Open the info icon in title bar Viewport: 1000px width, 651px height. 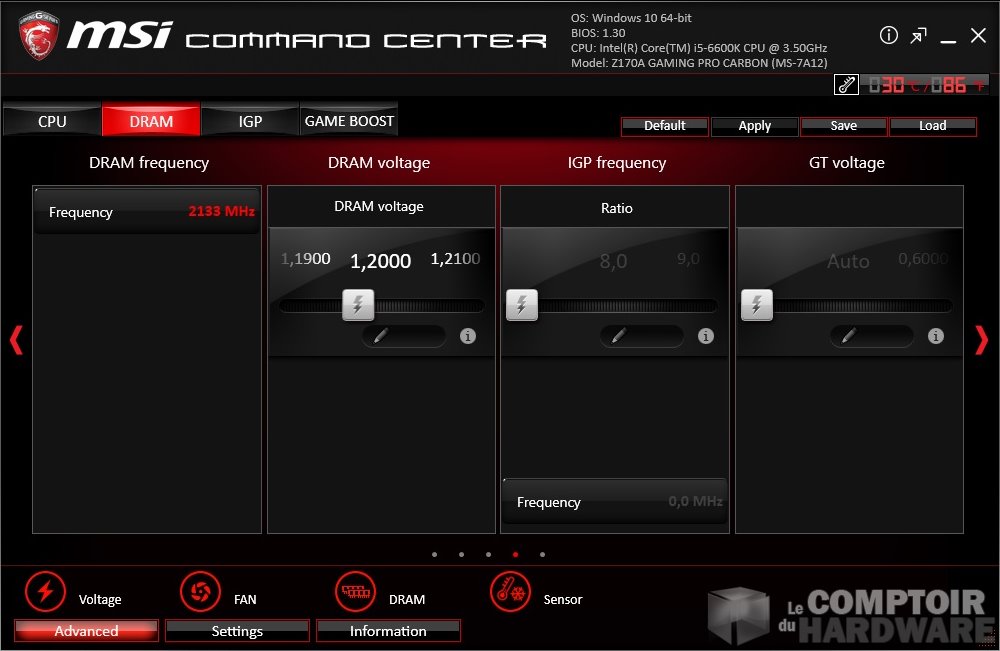pos(888,35)
